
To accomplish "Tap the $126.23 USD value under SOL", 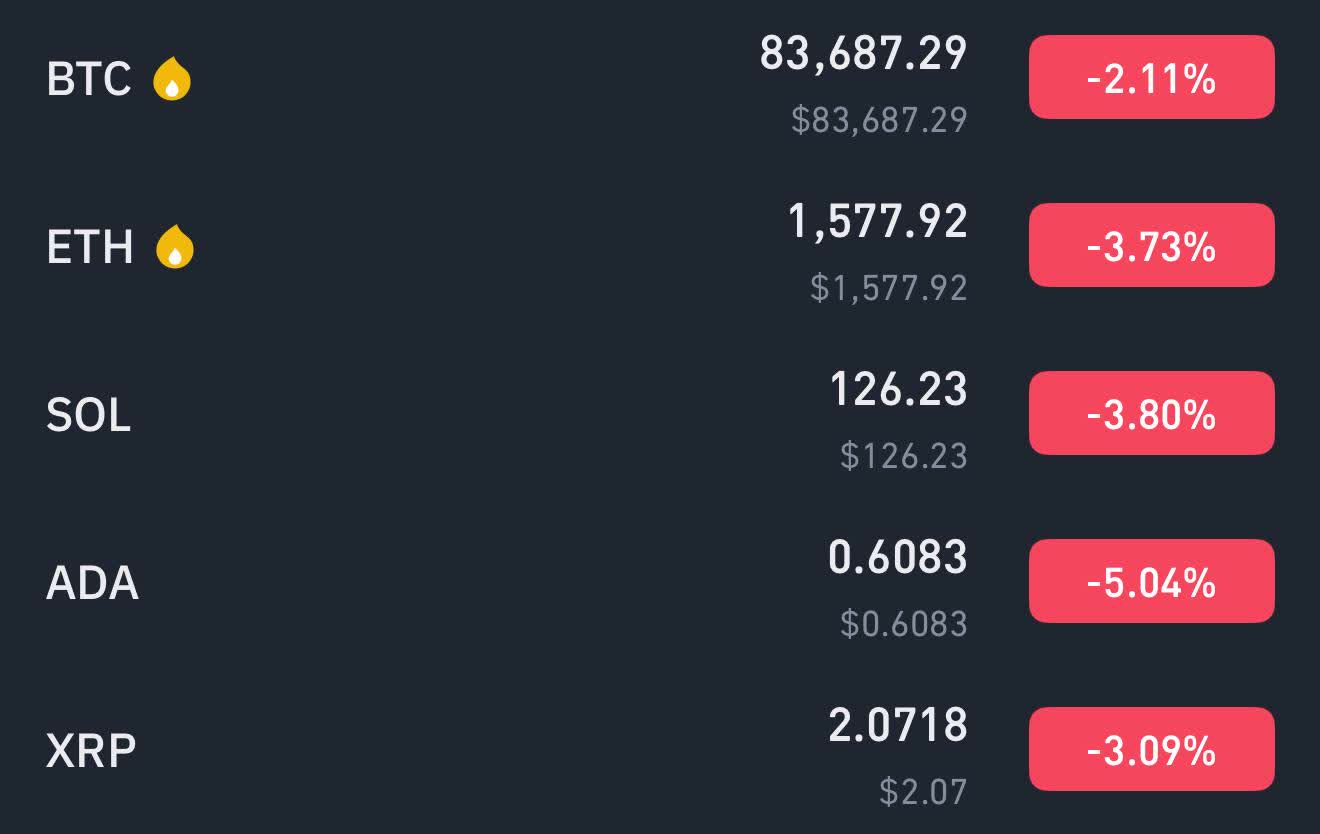I will (904, 456).
